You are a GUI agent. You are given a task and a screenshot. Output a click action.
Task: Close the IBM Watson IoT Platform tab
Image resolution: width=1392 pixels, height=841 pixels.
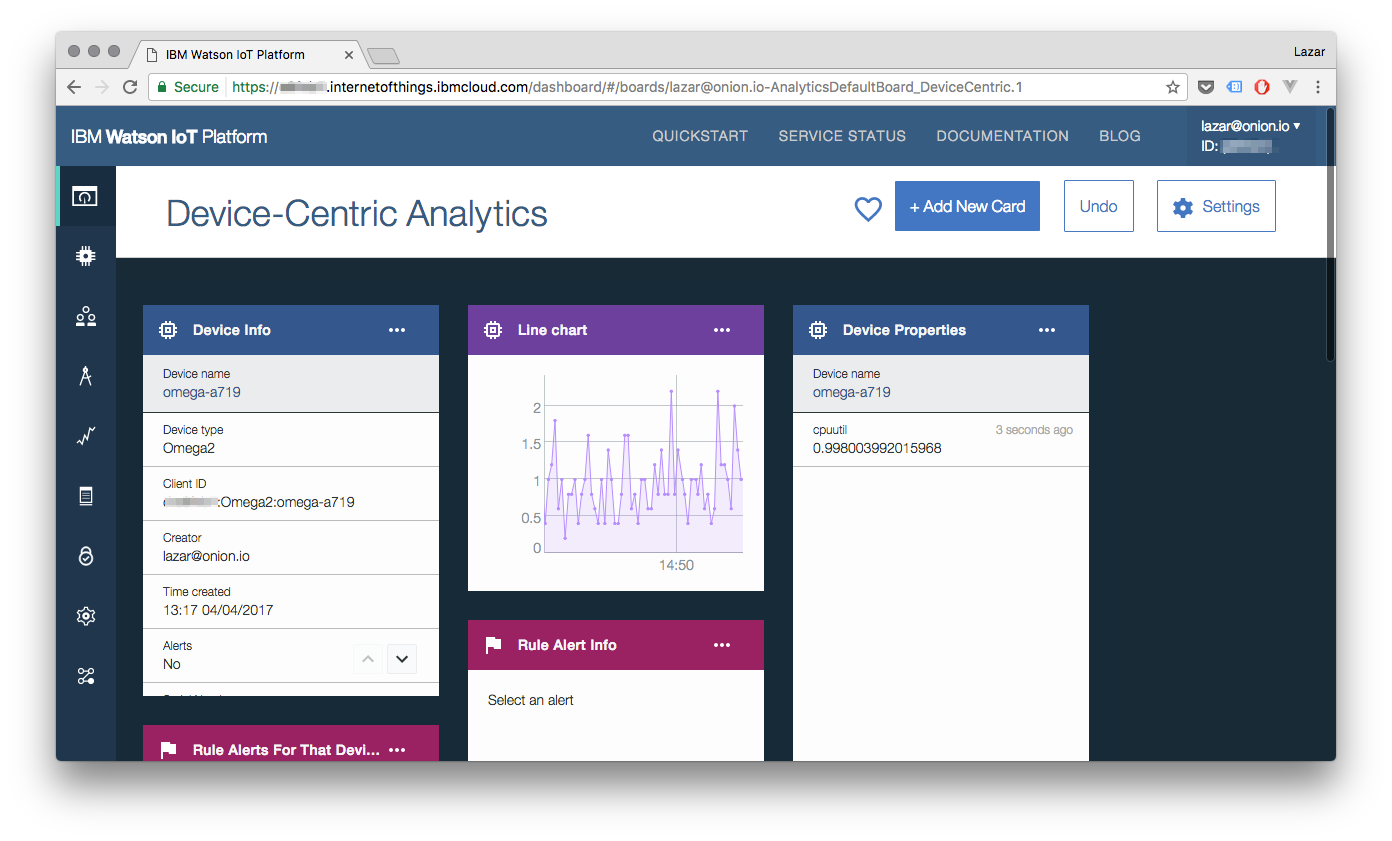click(349, 55)
